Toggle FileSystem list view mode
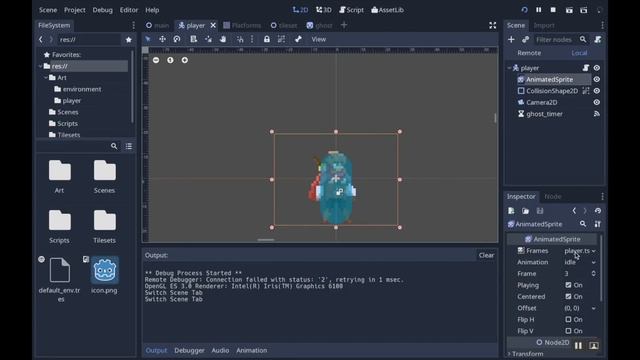The image size is (640, 360). (x=129, y=146)
